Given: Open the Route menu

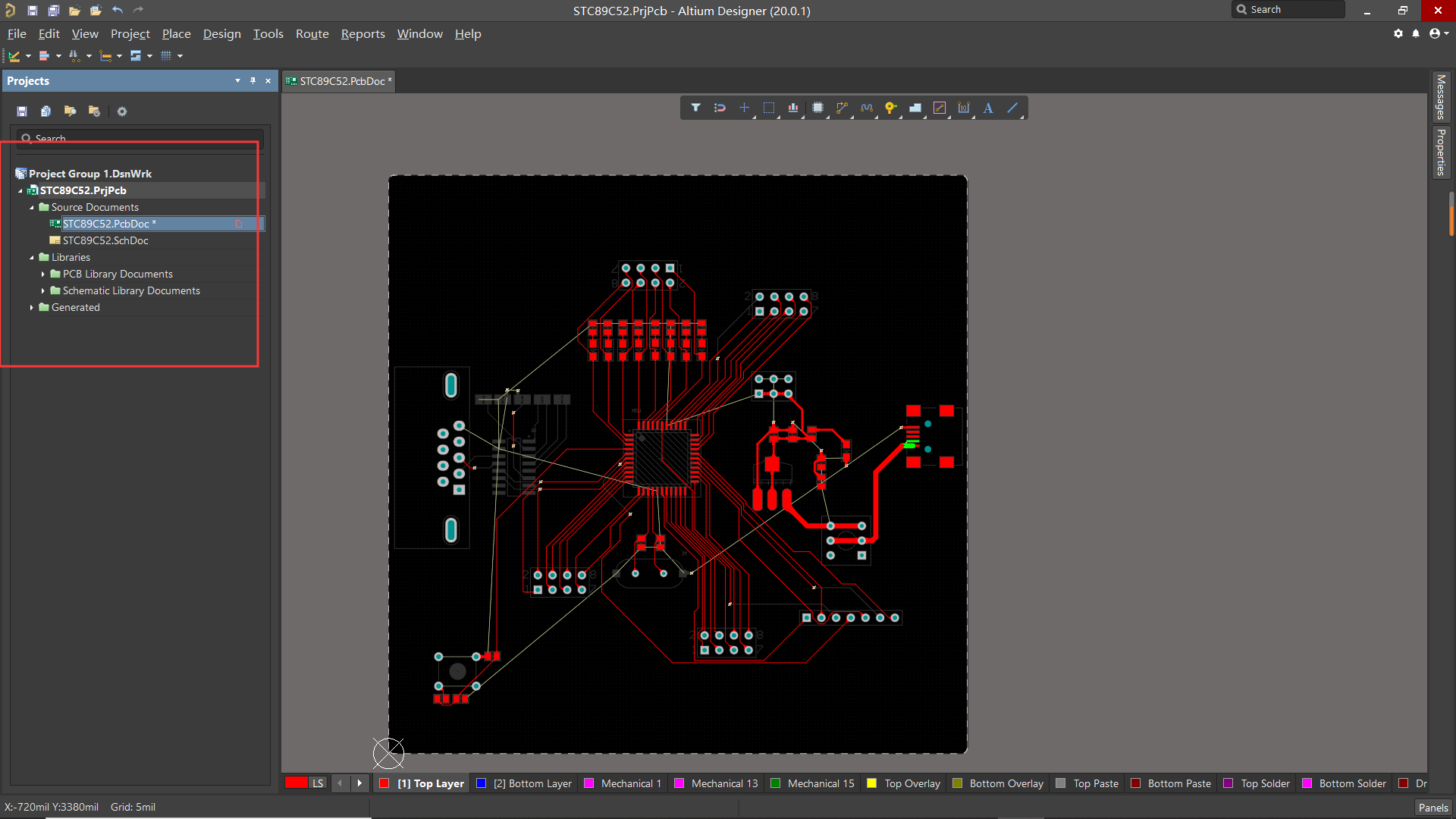Looking at the screenshot, I should click(x=312, y=34).
